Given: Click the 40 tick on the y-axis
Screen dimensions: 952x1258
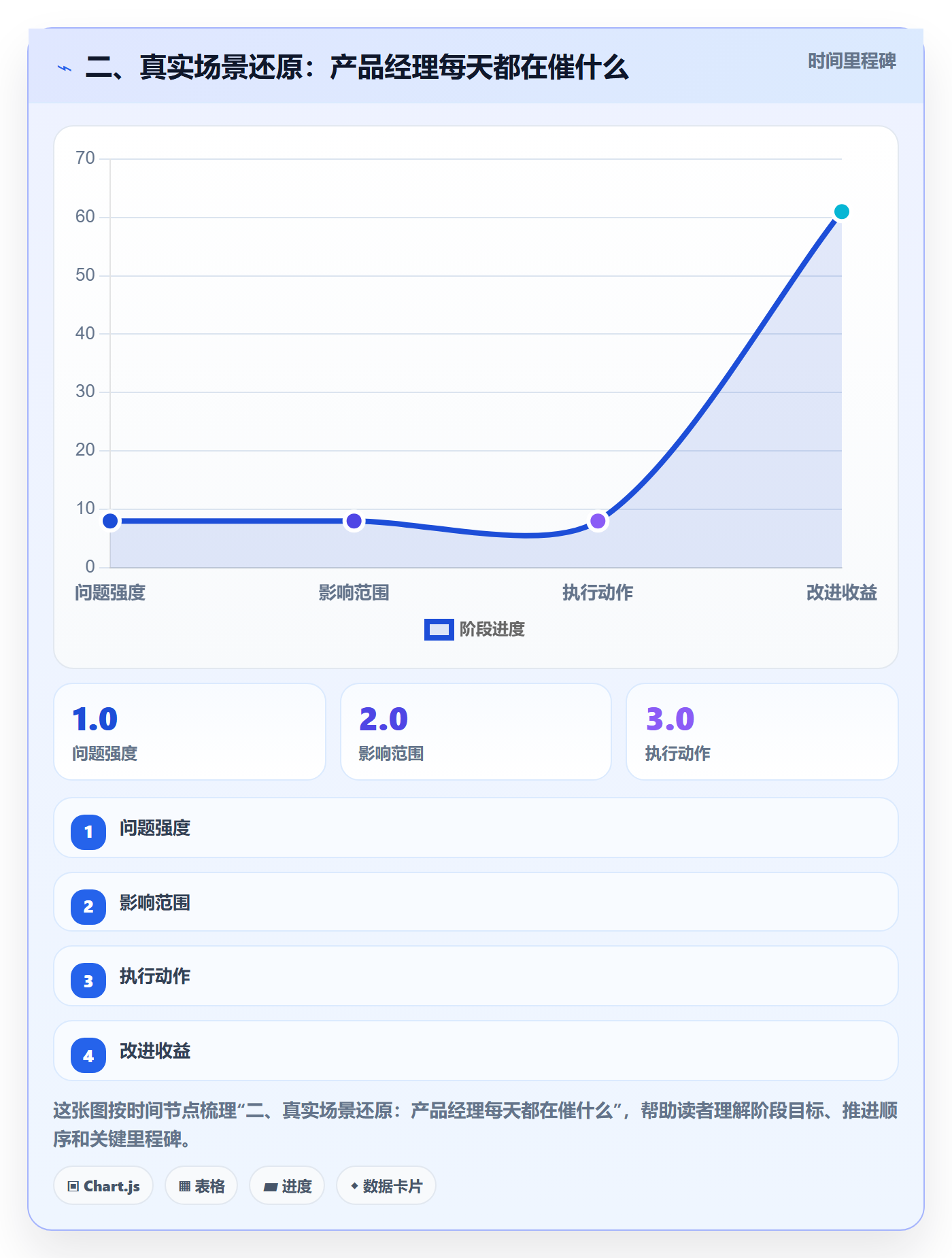Looking at the screenshot, I should click(85, 333).
